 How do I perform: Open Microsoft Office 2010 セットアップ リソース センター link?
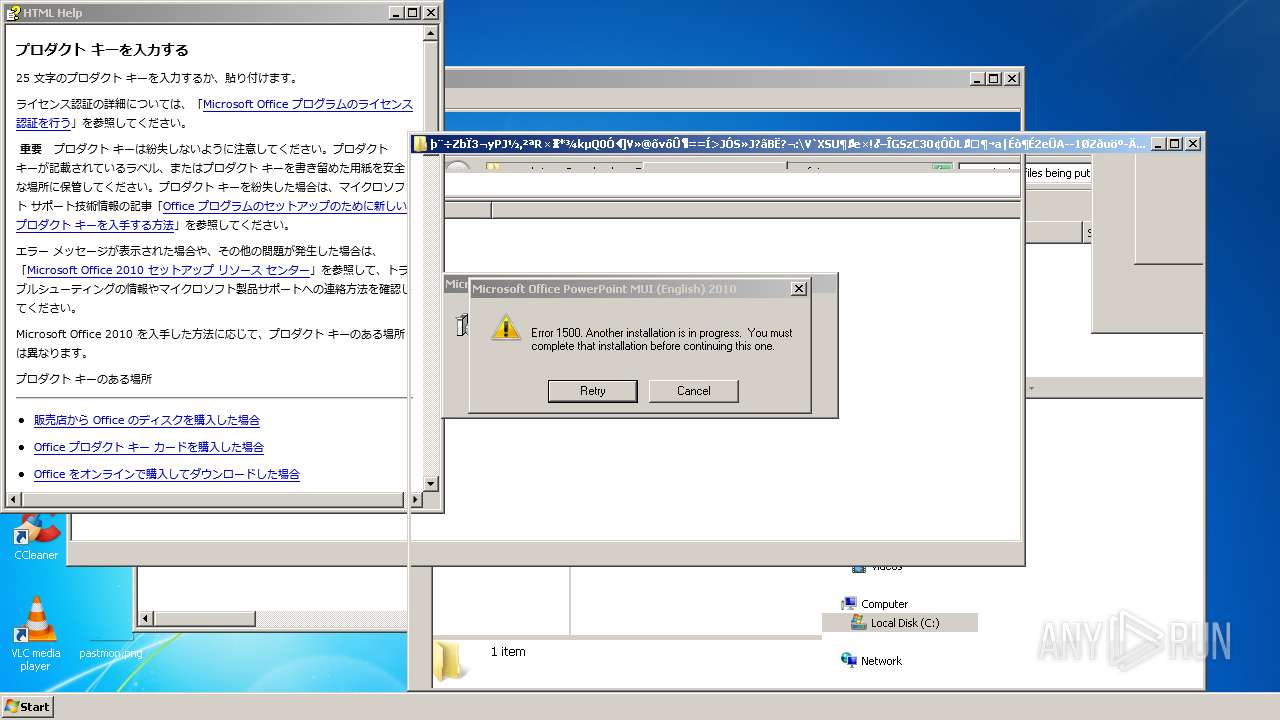click(170, 270)
